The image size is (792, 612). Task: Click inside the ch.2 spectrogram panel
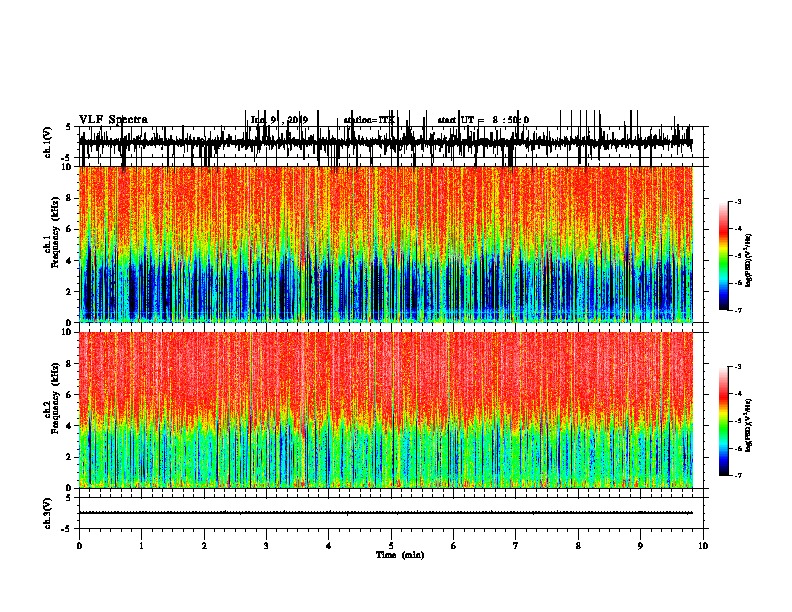pos(386,410)
